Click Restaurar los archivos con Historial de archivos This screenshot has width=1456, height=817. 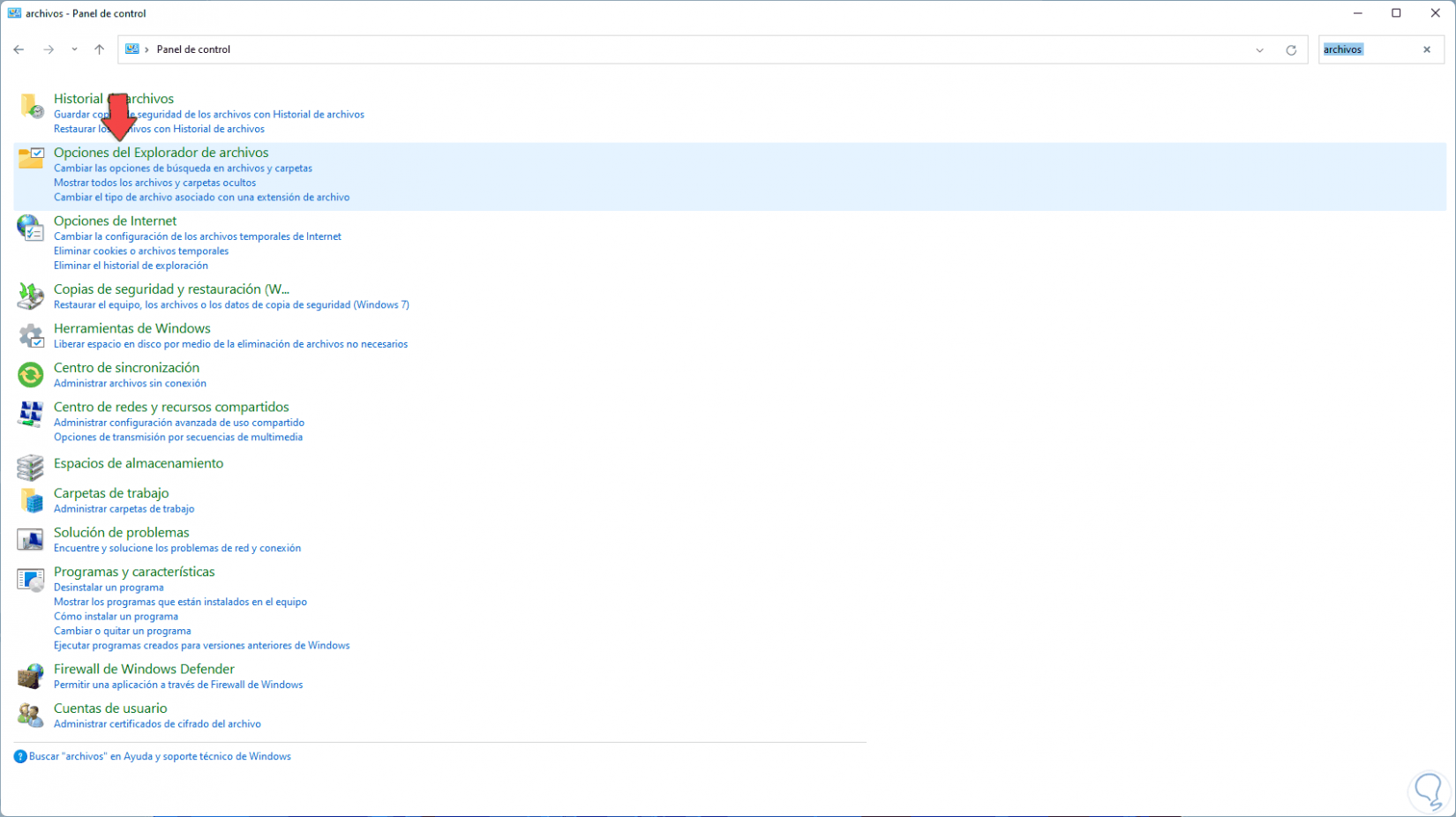pyautogui.click(x=159, y=129)
